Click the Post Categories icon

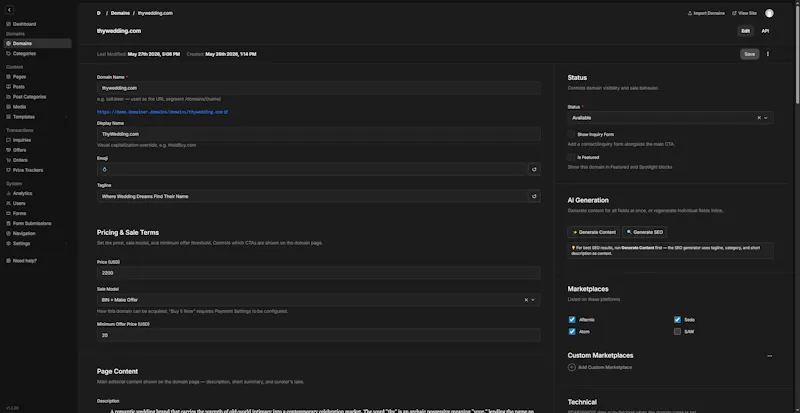pos(8,96)
